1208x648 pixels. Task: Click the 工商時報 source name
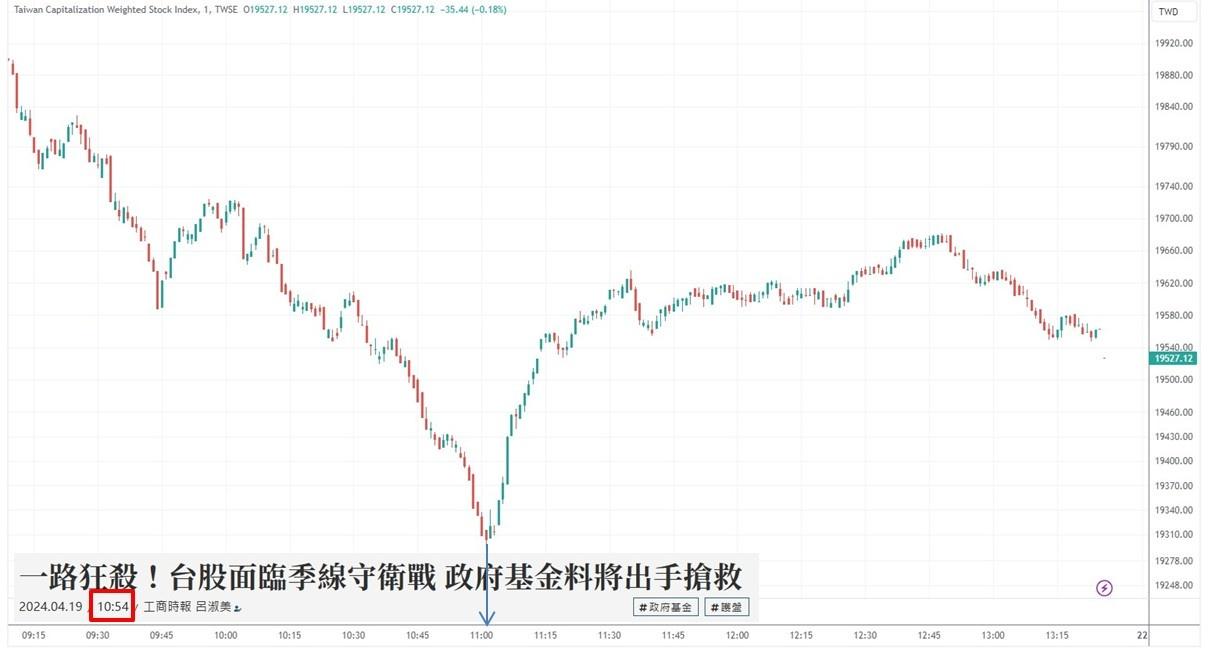coord(167,607)
